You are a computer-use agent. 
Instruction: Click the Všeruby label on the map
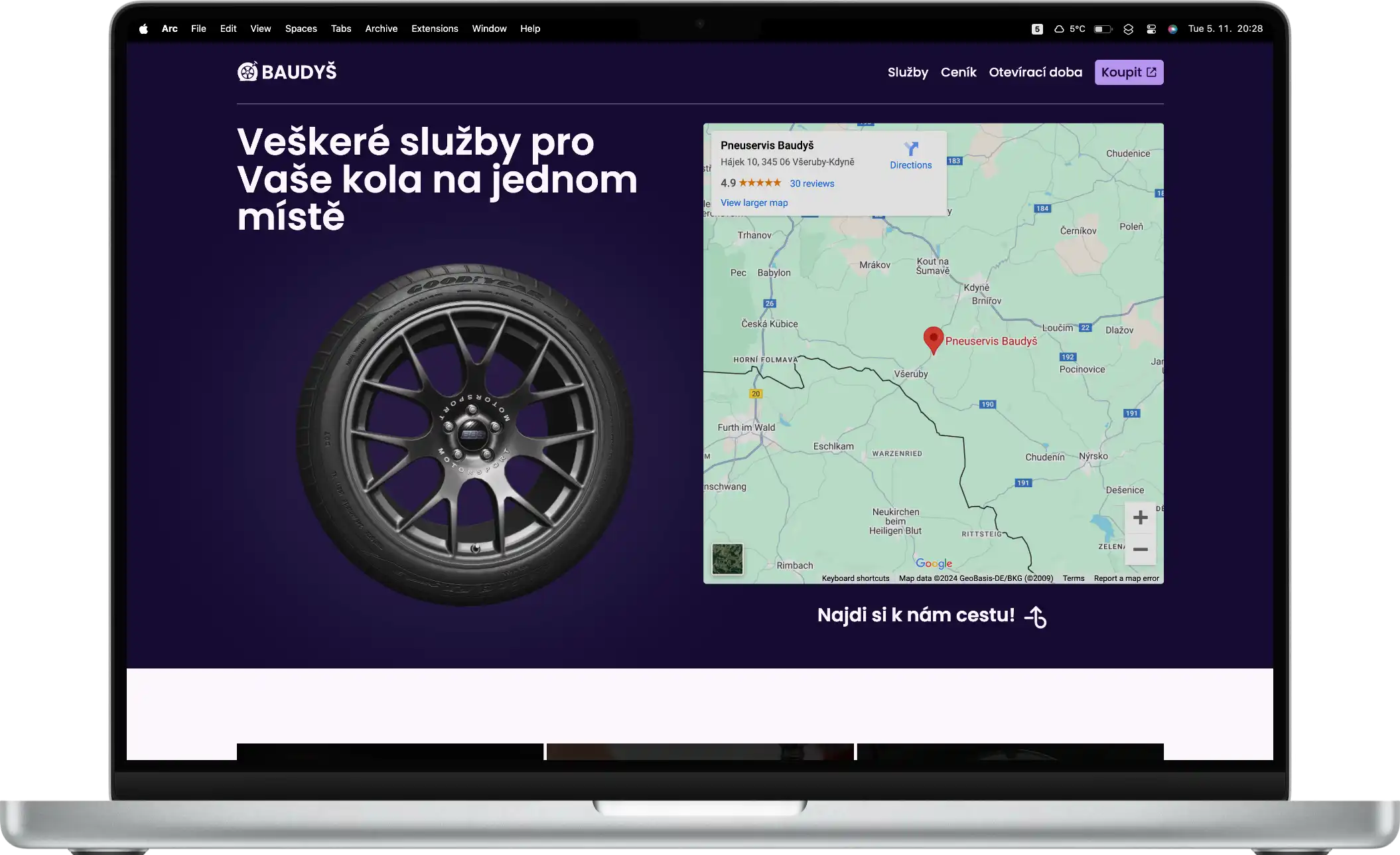(911, 374)
